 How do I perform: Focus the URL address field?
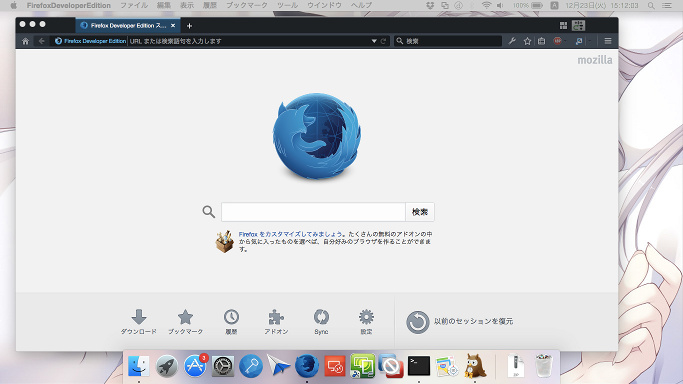click(249, 41)
